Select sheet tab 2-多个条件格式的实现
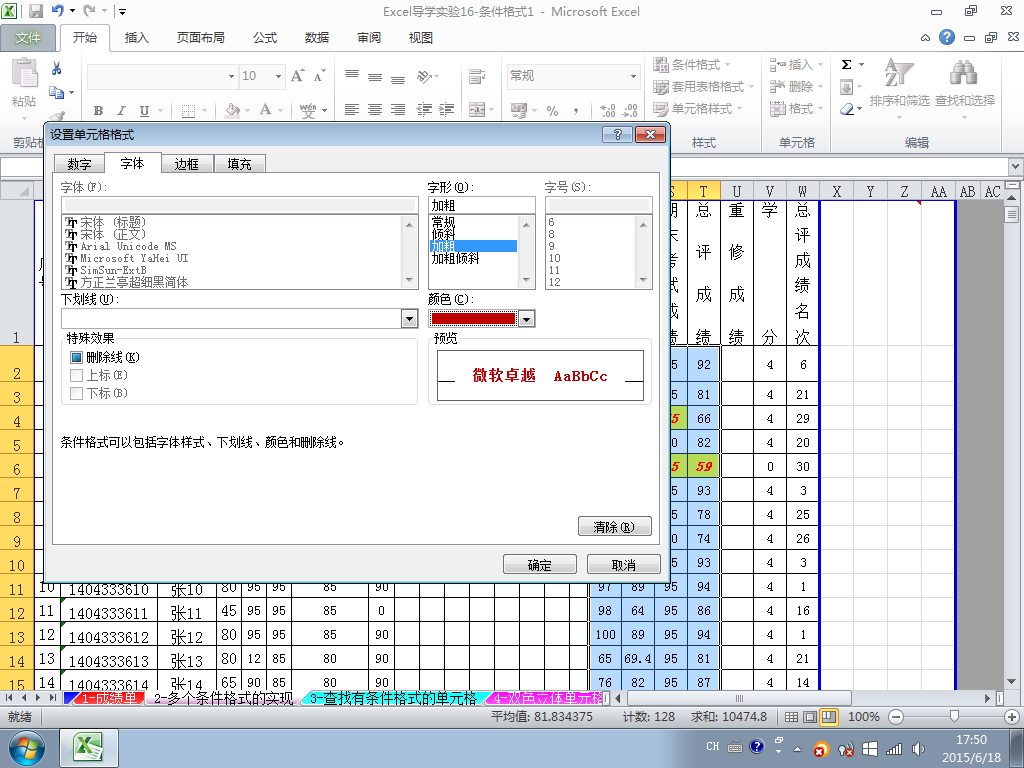The height and width of the screenshot is (768, 1024). click(223, 698)
